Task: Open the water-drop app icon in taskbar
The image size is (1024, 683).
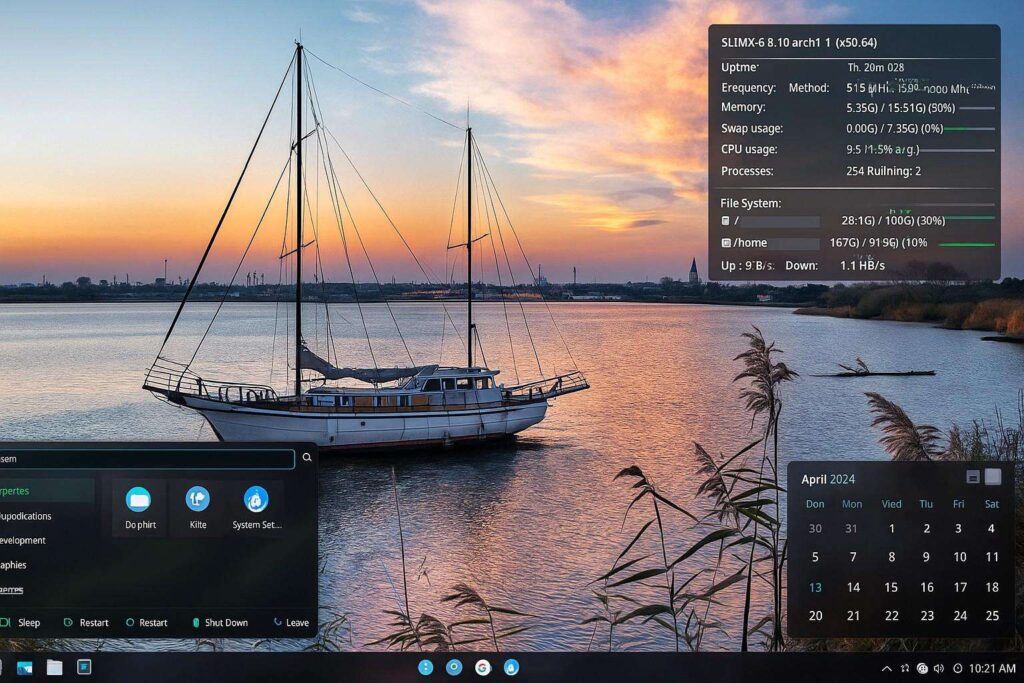Action: pyautogui.click(x=511, y=668)
